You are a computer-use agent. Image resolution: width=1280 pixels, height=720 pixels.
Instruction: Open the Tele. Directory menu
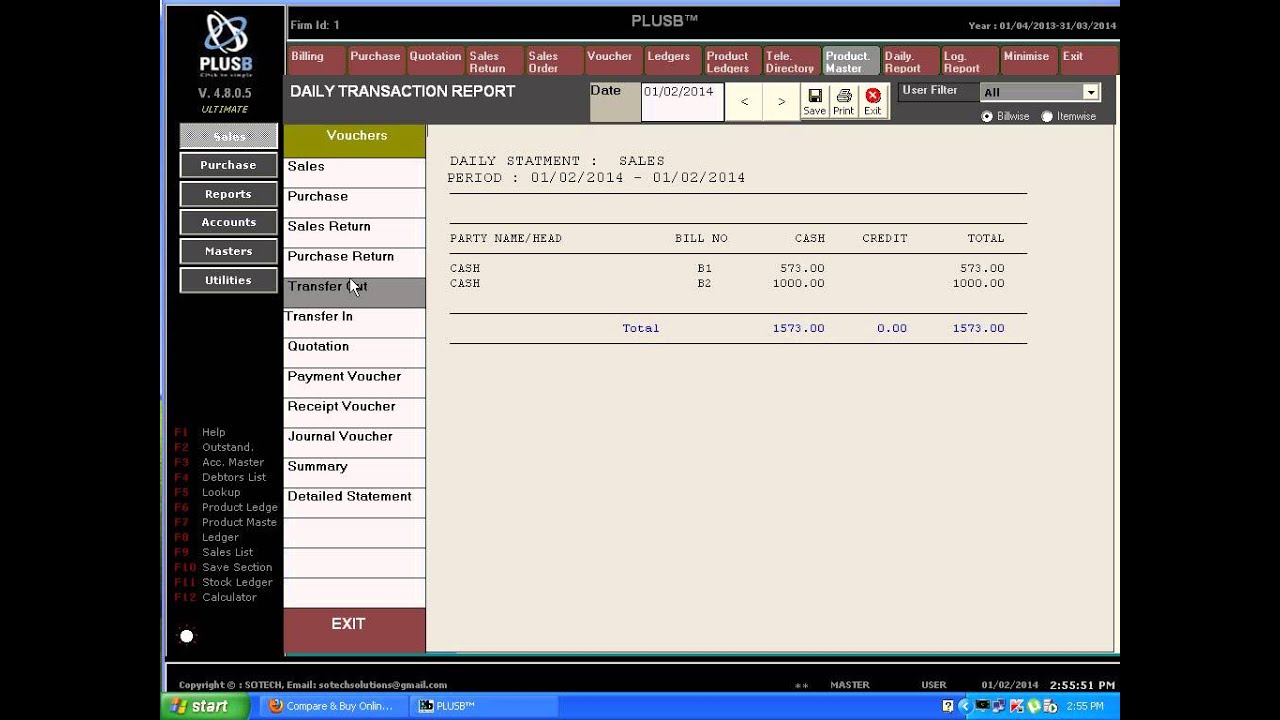click(791, 61)
